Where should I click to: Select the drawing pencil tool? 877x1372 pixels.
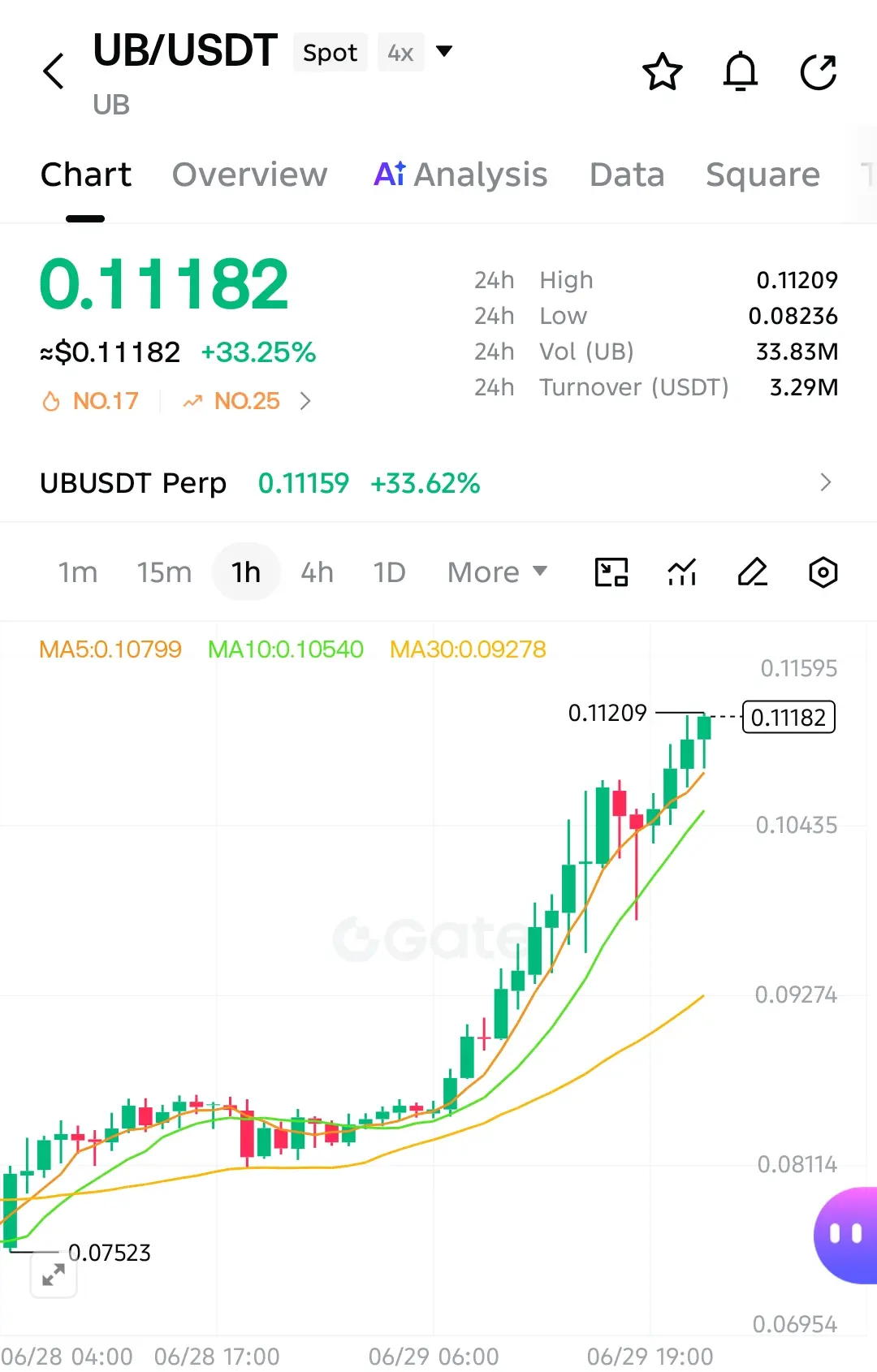(x=753, y=572)
